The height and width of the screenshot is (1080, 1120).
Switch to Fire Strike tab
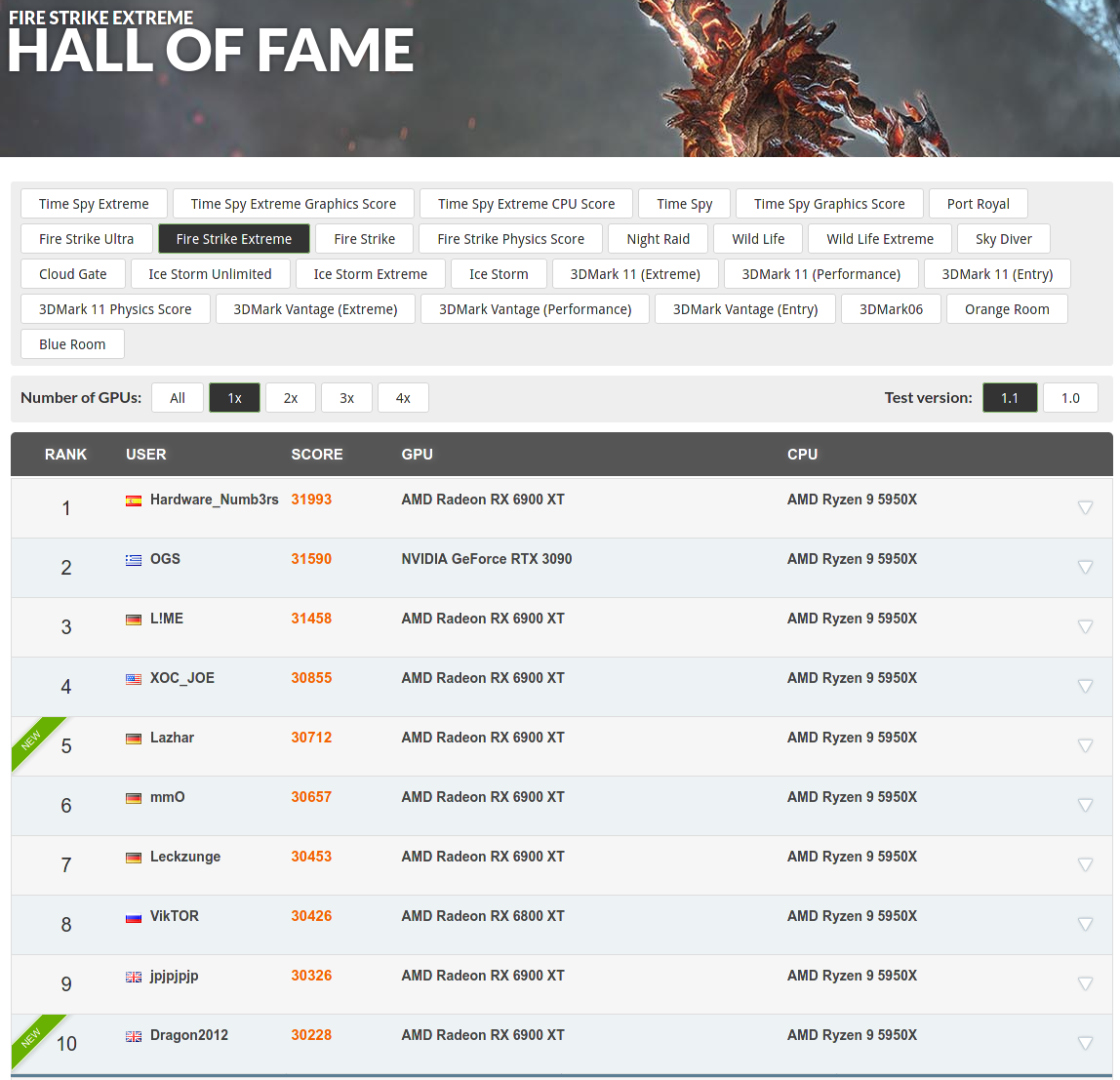point(364,239)
